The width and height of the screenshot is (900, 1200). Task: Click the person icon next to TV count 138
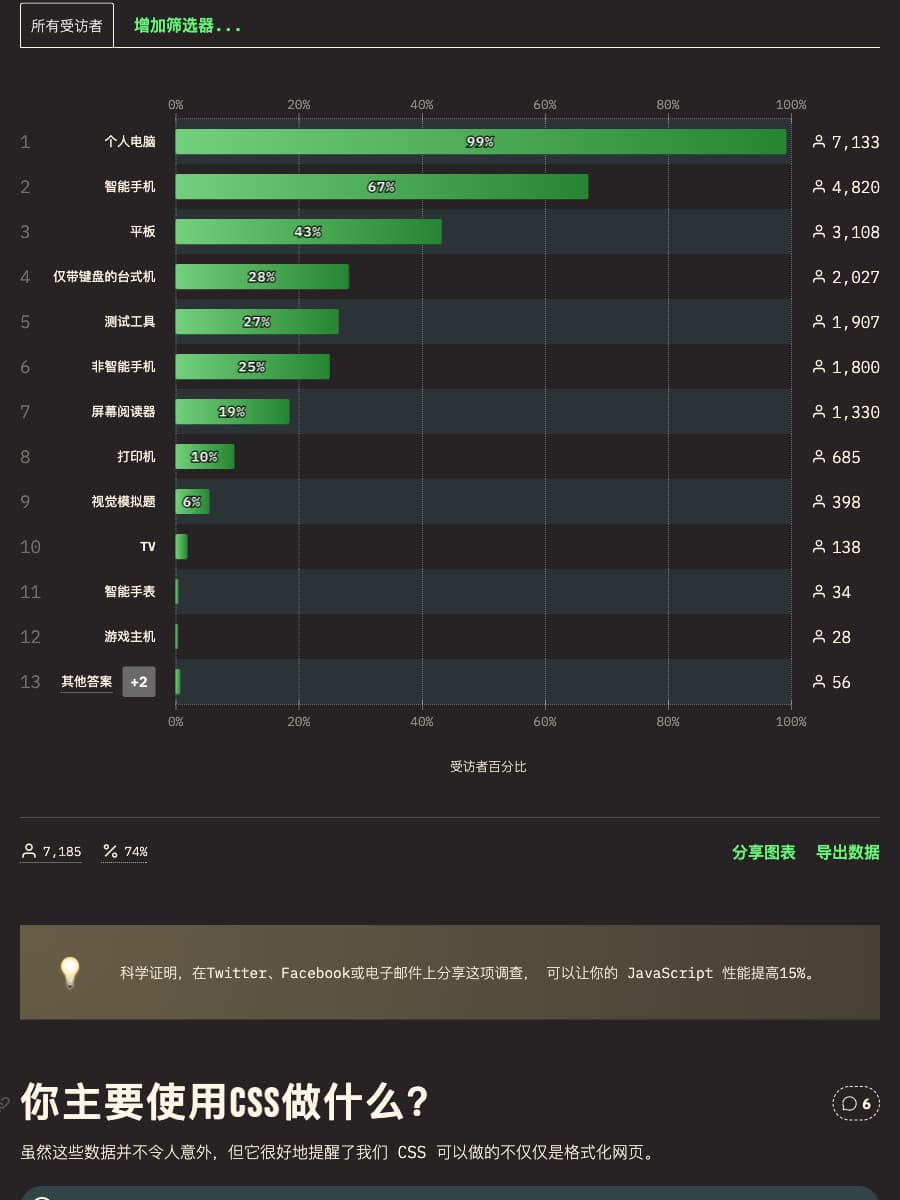818,547
